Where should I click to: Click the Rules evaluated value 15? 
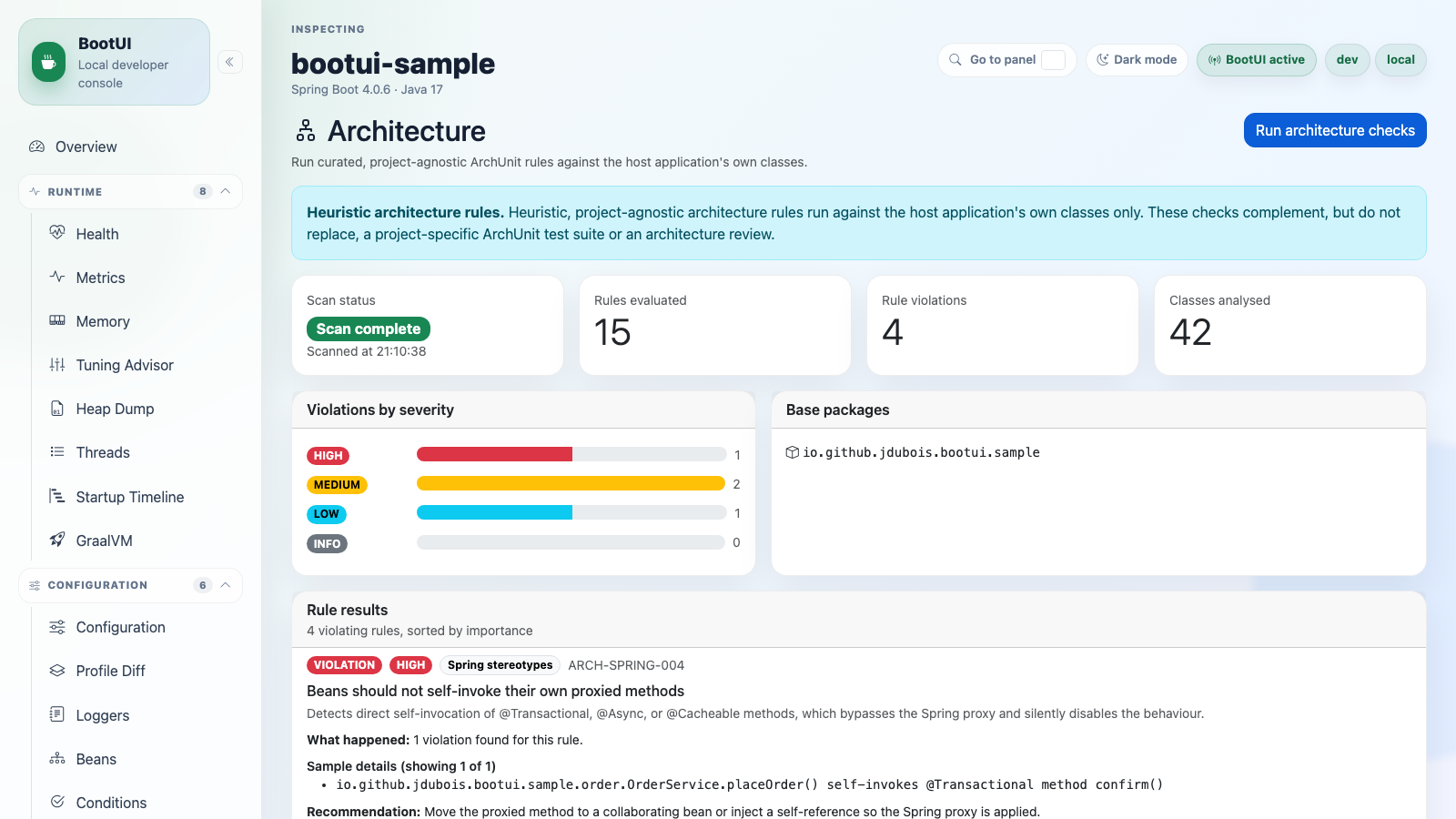pyautogui.click(x=612, y=332)
